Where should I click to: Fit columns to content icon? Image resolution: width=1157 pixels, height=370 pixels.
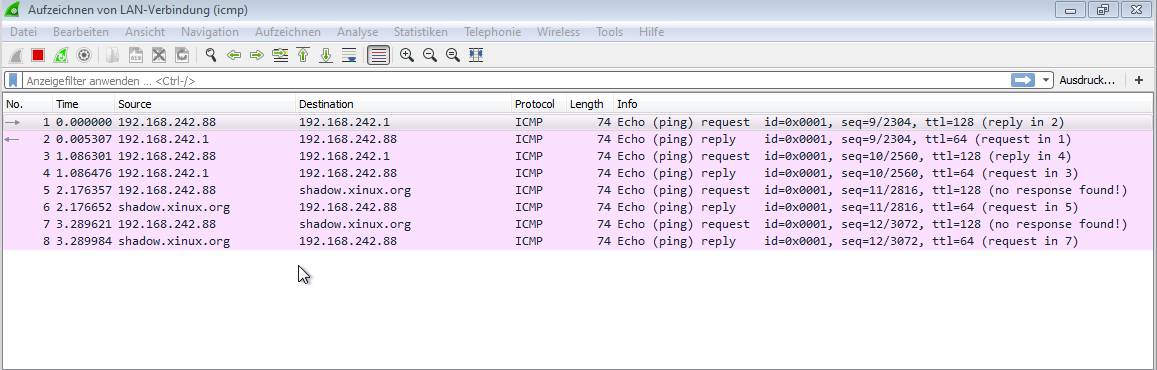[x=476, y=55]
